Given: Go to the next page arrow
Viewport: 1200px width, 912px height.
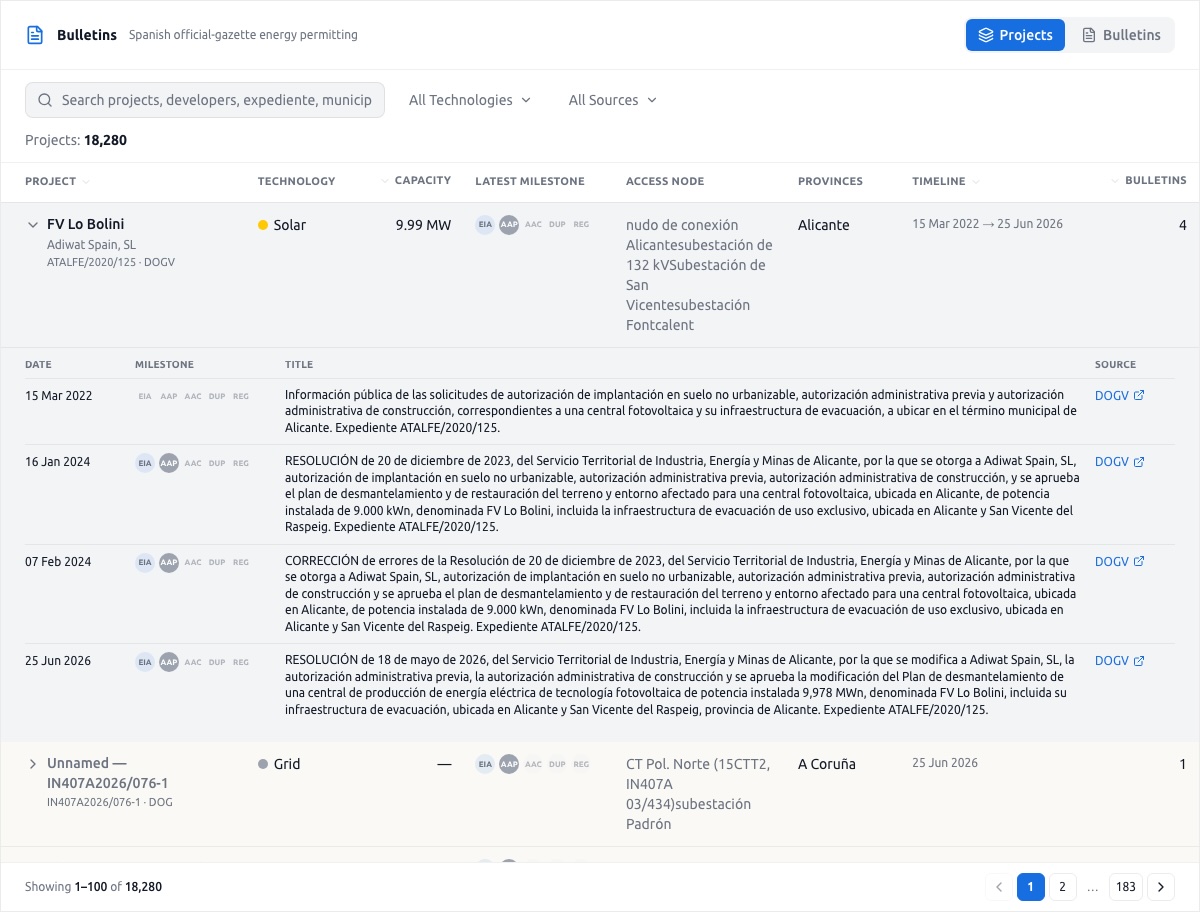Looking at the screenshot, I should click(1161, 887).
